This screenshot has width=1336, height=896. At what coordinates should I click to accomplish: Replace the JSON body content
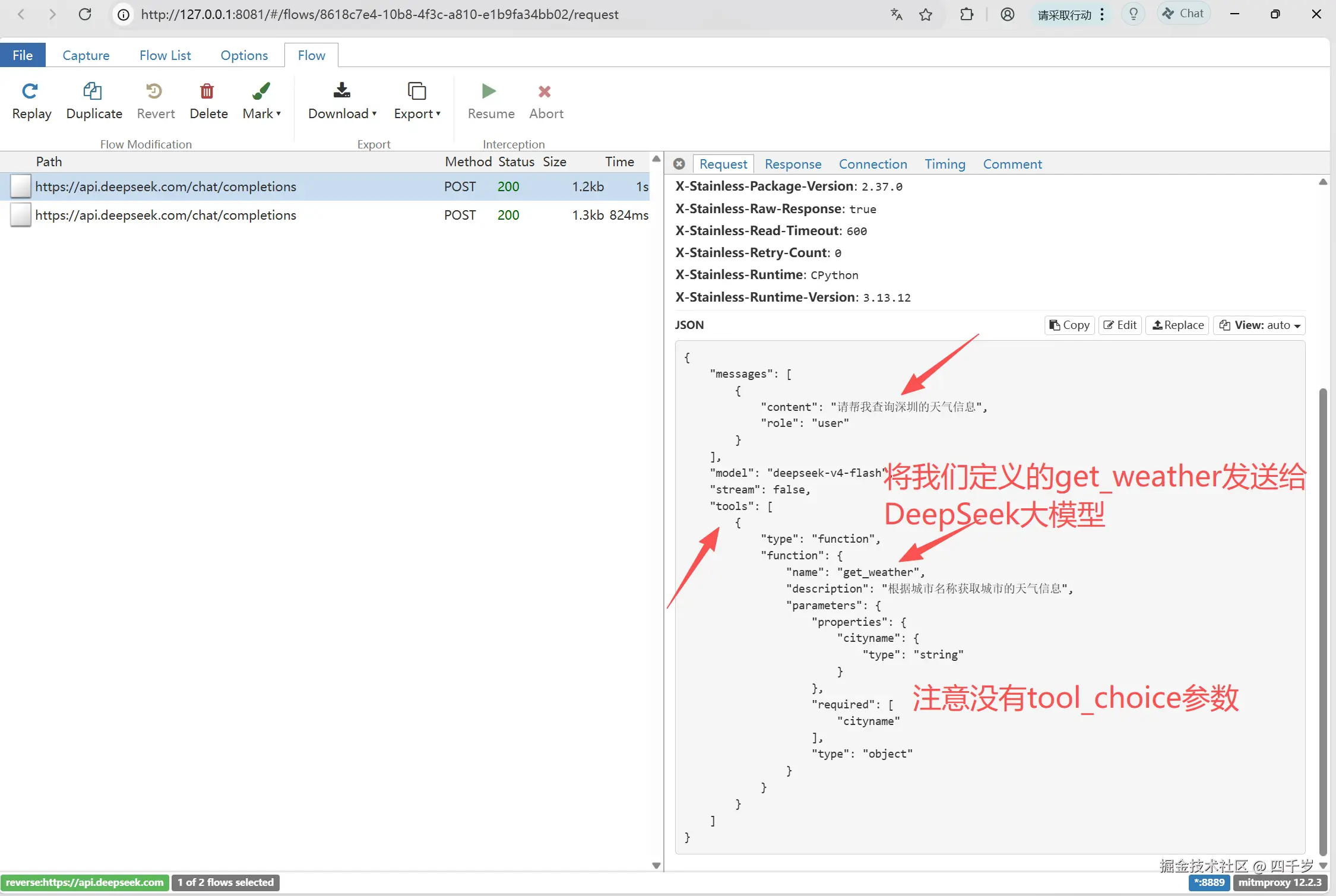[1177, 325]
